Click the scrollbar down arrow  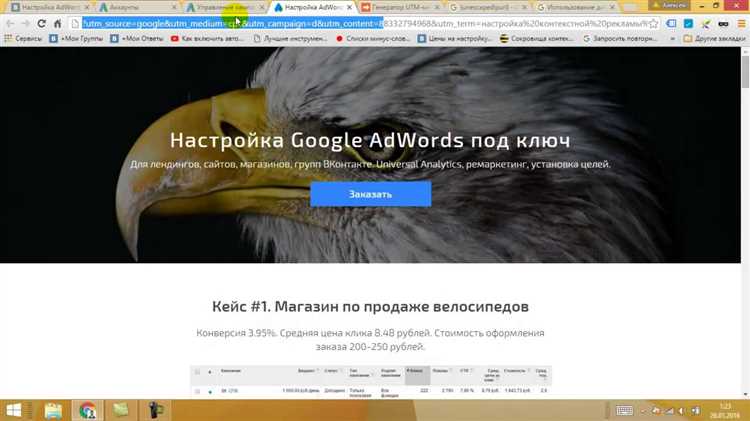pyautogui.click(x=745, y=395)
